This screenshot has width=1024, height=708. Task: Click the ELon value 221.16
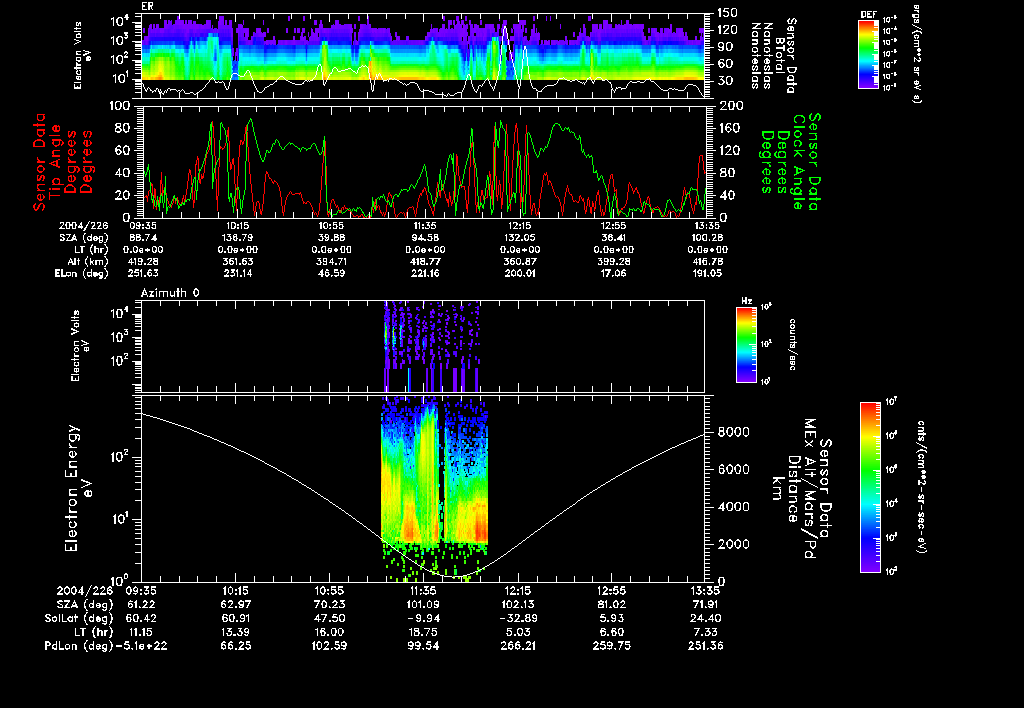click(425, 273)
